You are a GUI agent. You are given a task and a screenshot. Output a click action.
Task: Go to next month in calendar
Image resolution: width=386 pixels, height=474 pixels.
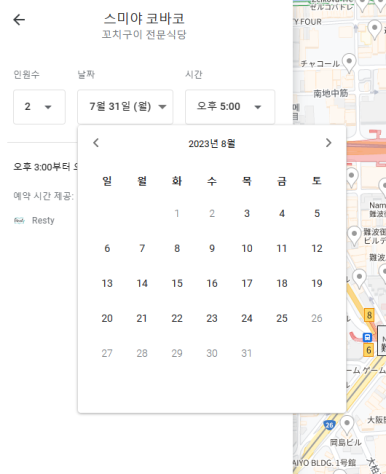click(x=328, y=143)
